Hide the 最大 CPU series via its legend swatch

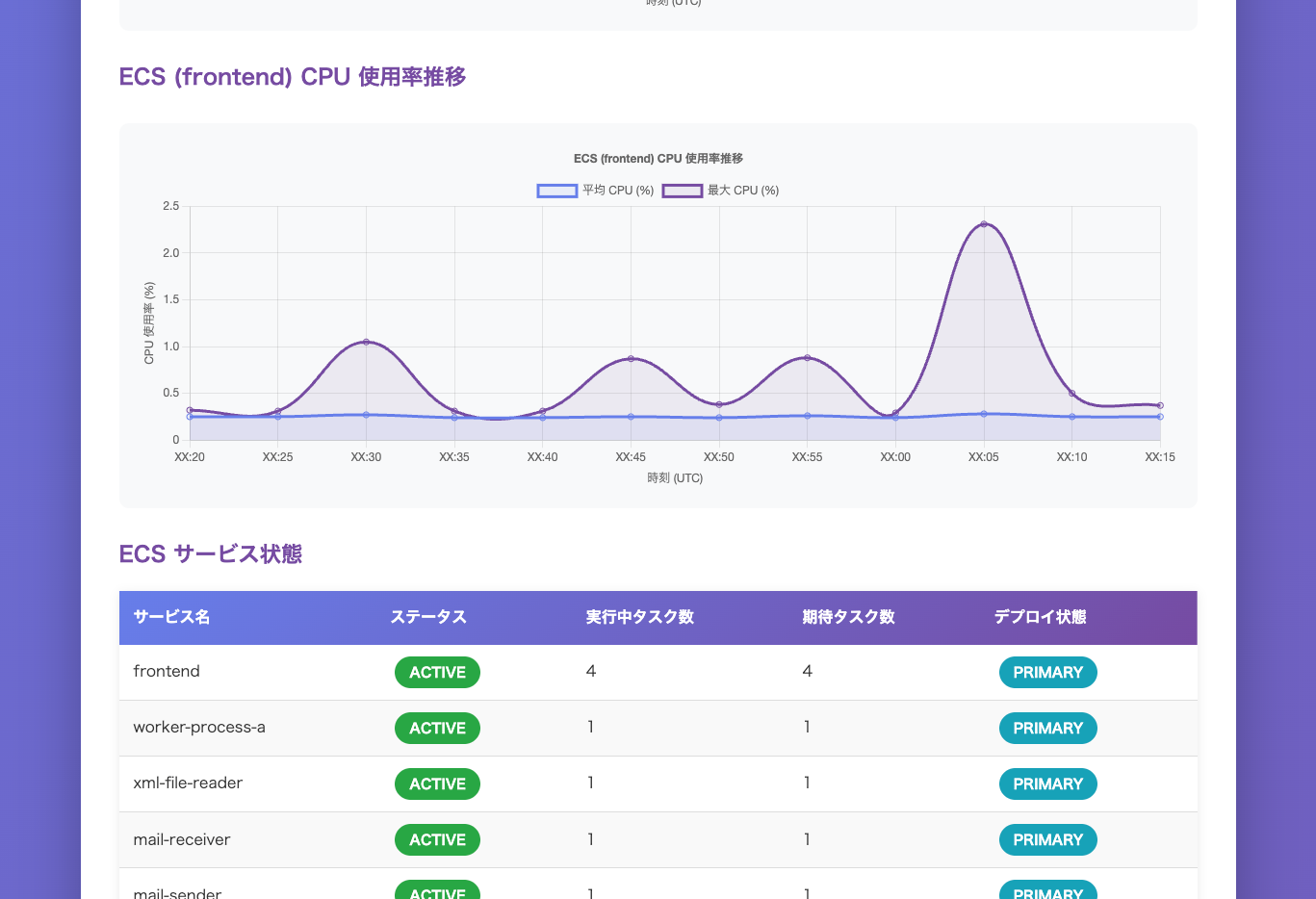tap(681, 190)
